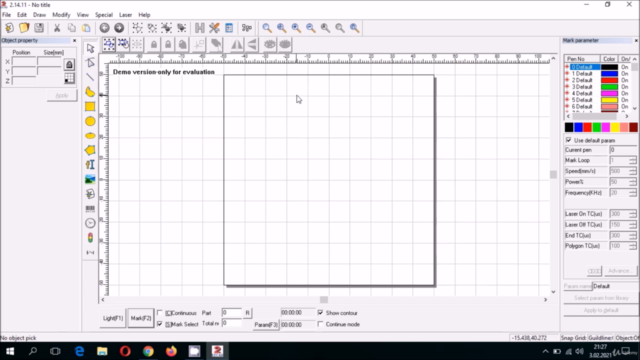This screenshot has height=360, width=640.
Task: Select the traffic-light Input port tool
Action: (90, 238)
